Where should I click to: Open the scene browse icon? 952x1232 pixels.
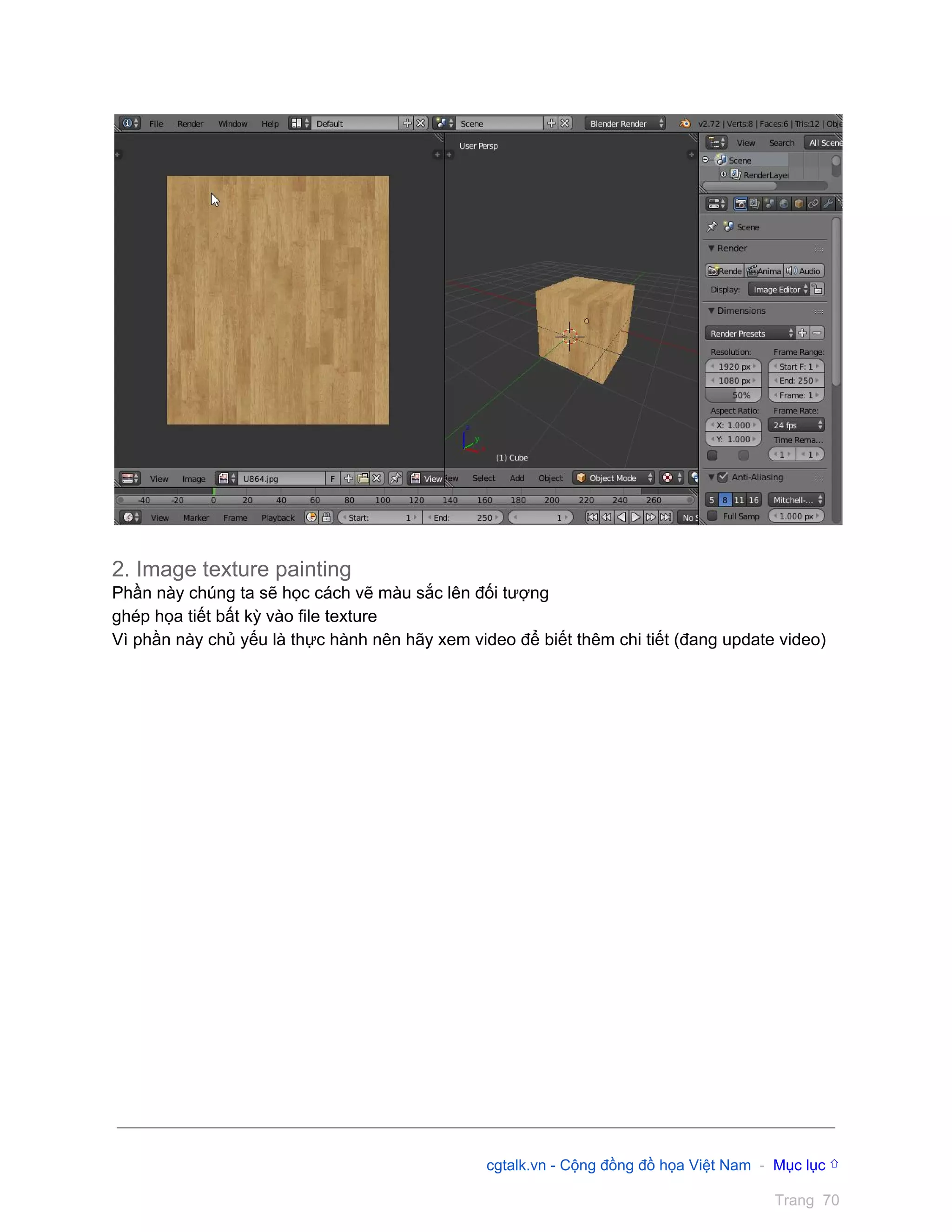click(444, 123)
